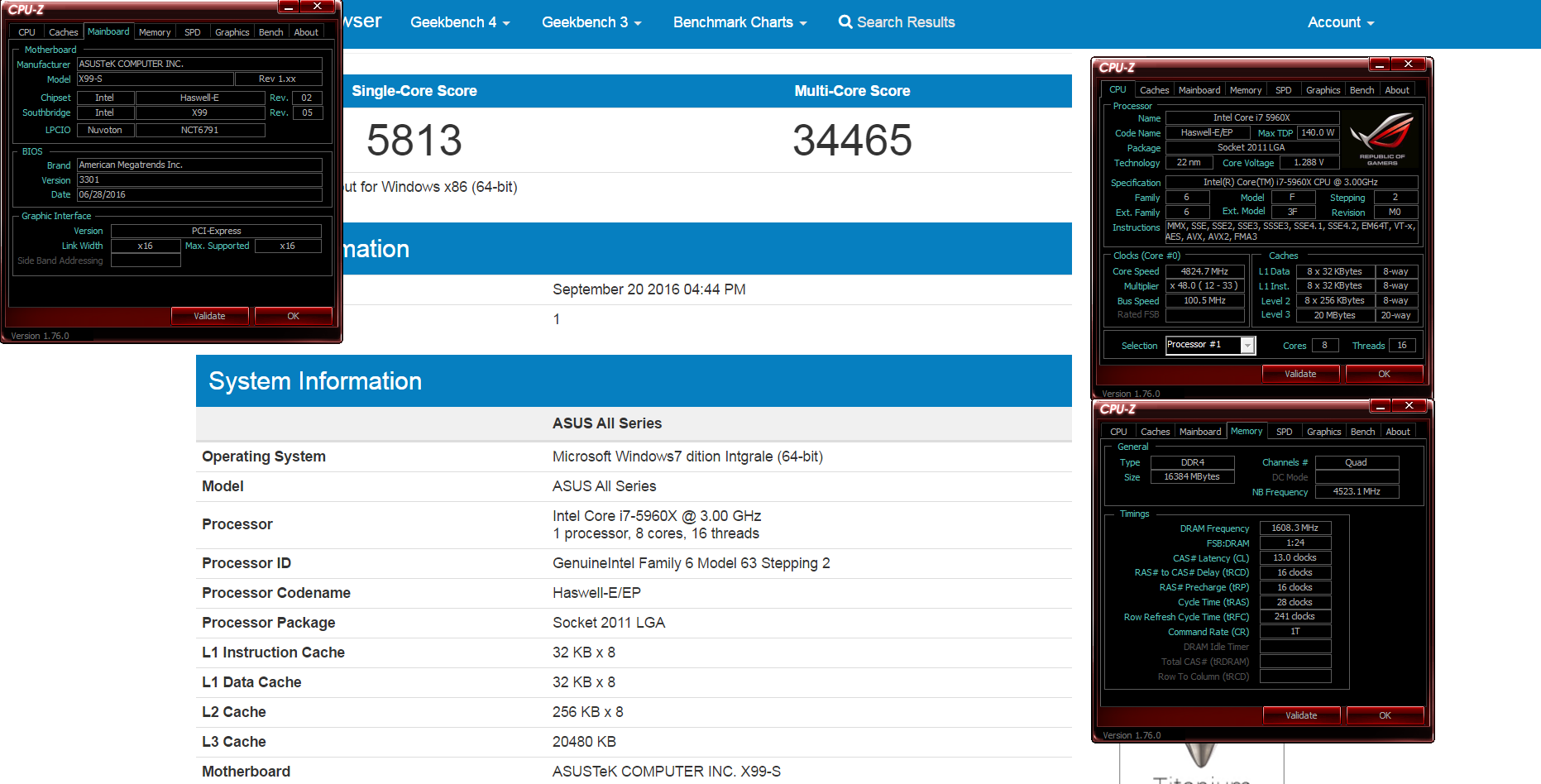Click Validate in Memory CPU-Z window
This screenshot has height=784, width=1541.
1301,715
